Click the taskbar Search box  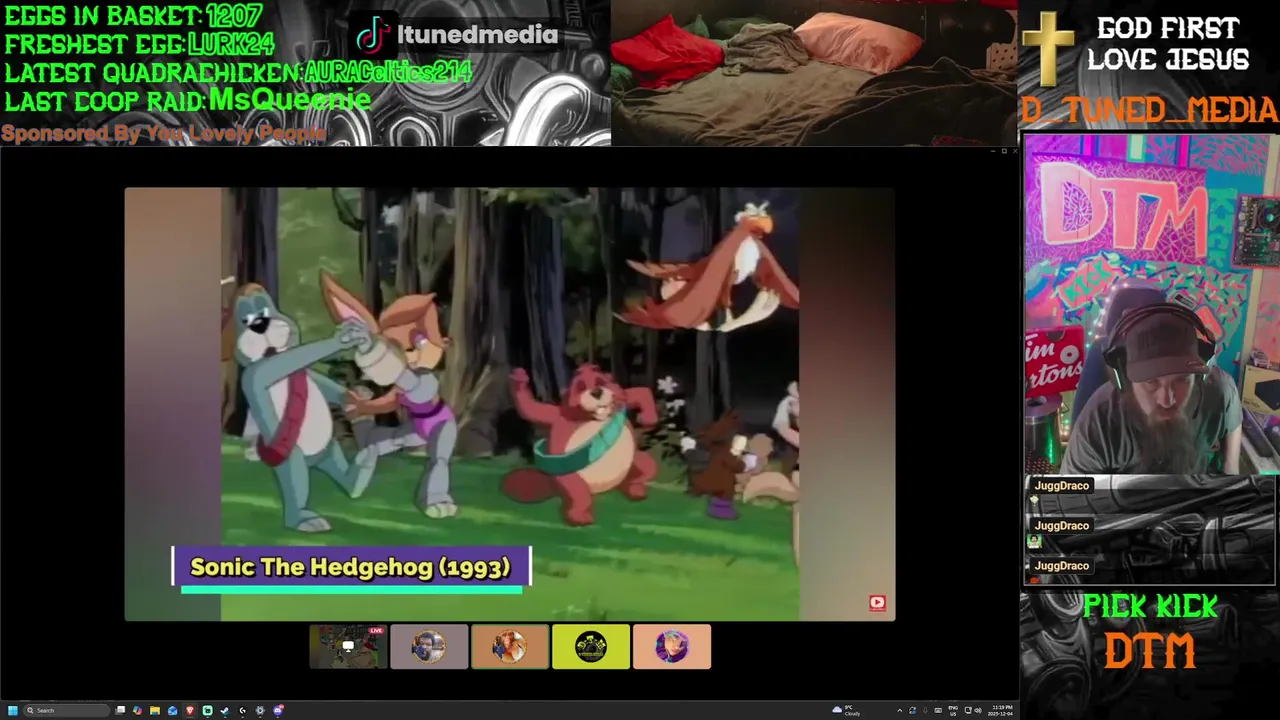(66, 710)
